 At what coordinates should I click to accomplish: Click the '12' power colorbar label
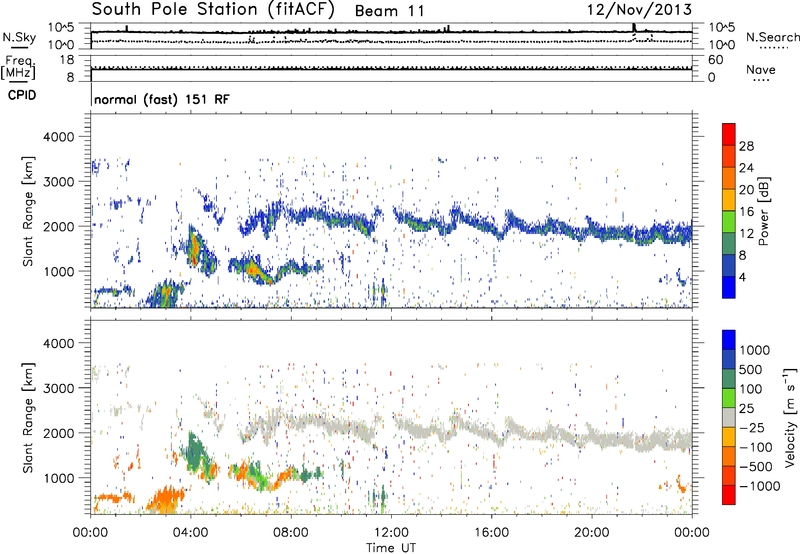click(746, 234)
